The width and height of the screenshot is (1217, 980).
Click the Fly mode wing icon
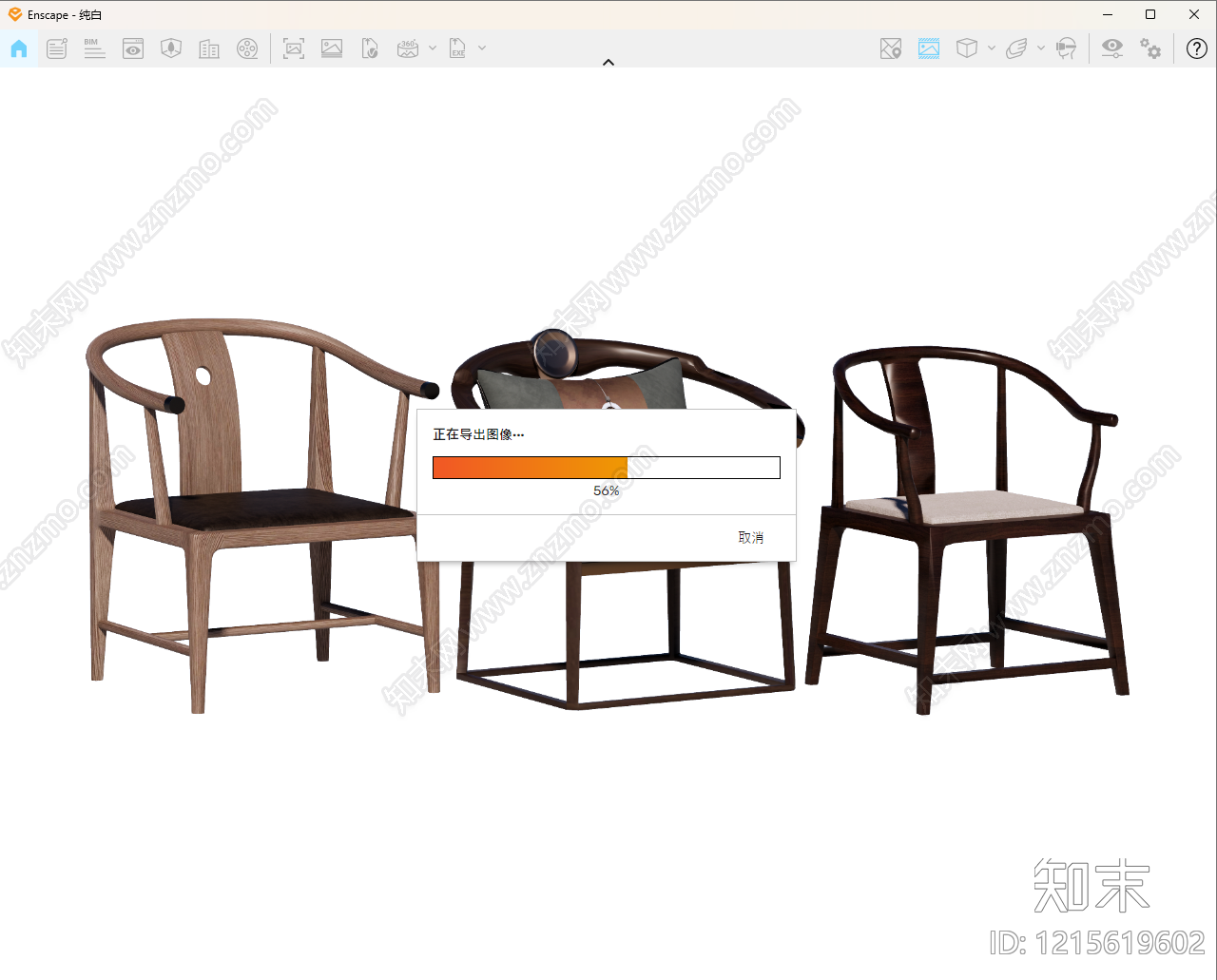pos(1016,48)
